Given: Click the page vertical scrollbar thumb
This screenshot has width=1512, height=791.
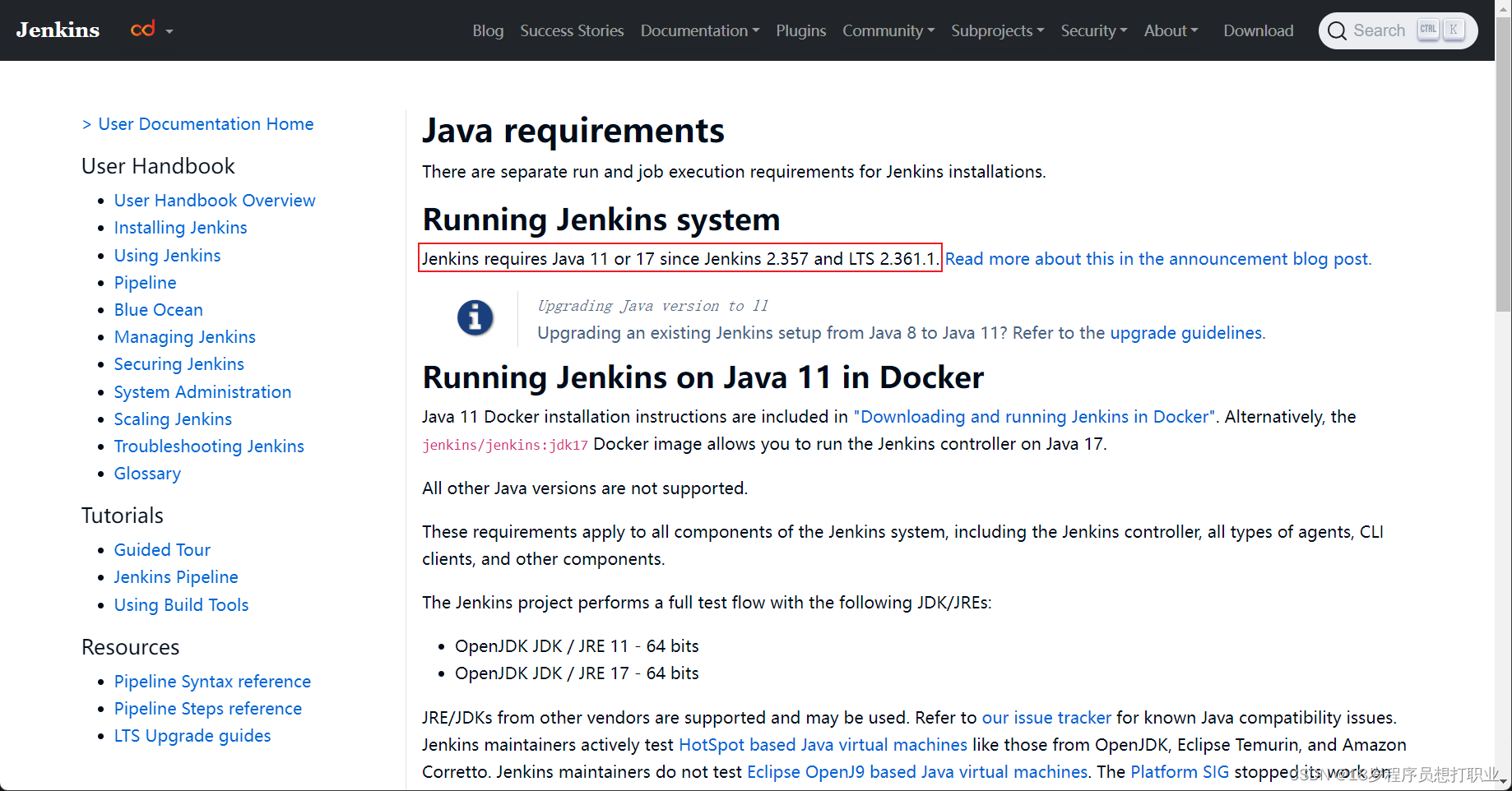Looking at the screenshot, I should pyautogui.click(x=1504, y=164).
